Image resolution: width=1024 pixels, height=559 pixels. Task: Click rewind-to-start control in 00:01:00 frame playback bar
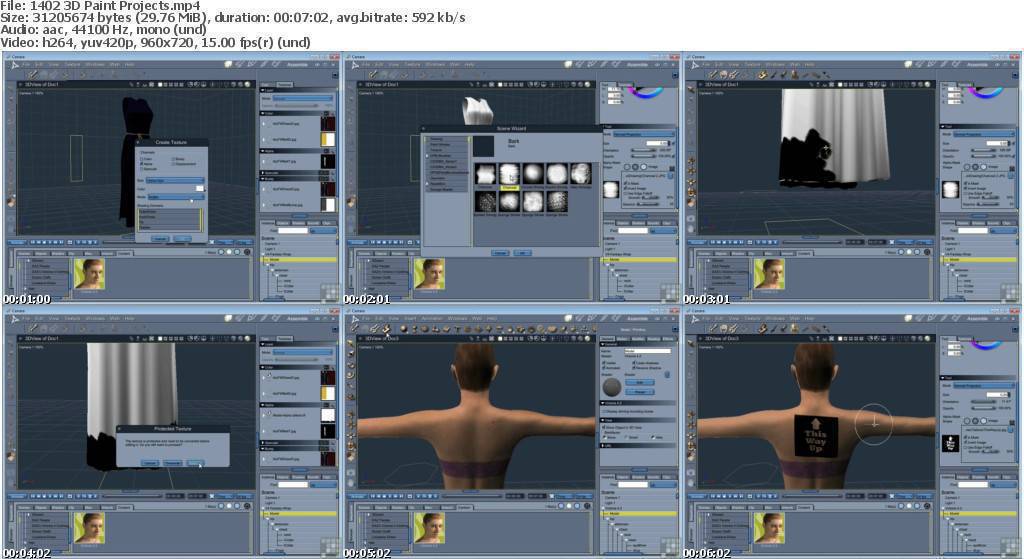(x=31, y=242)
